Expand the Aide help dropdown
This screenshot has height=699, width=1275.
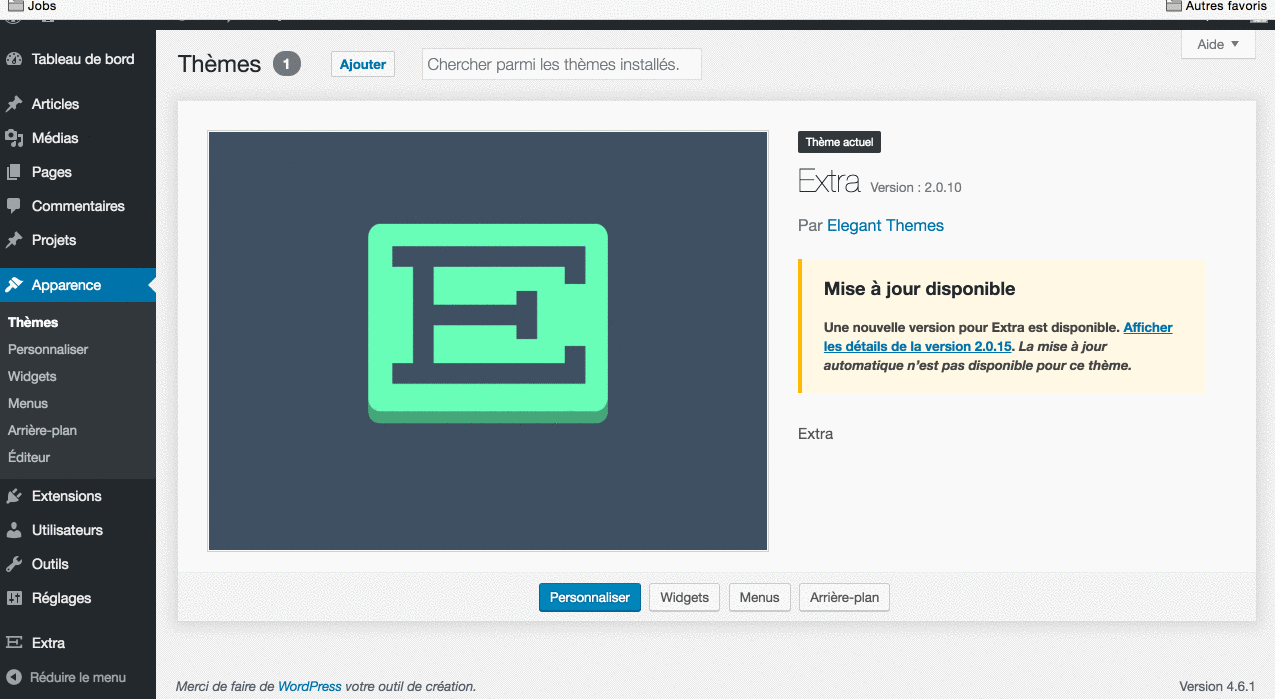click(x=1218, y=44)
